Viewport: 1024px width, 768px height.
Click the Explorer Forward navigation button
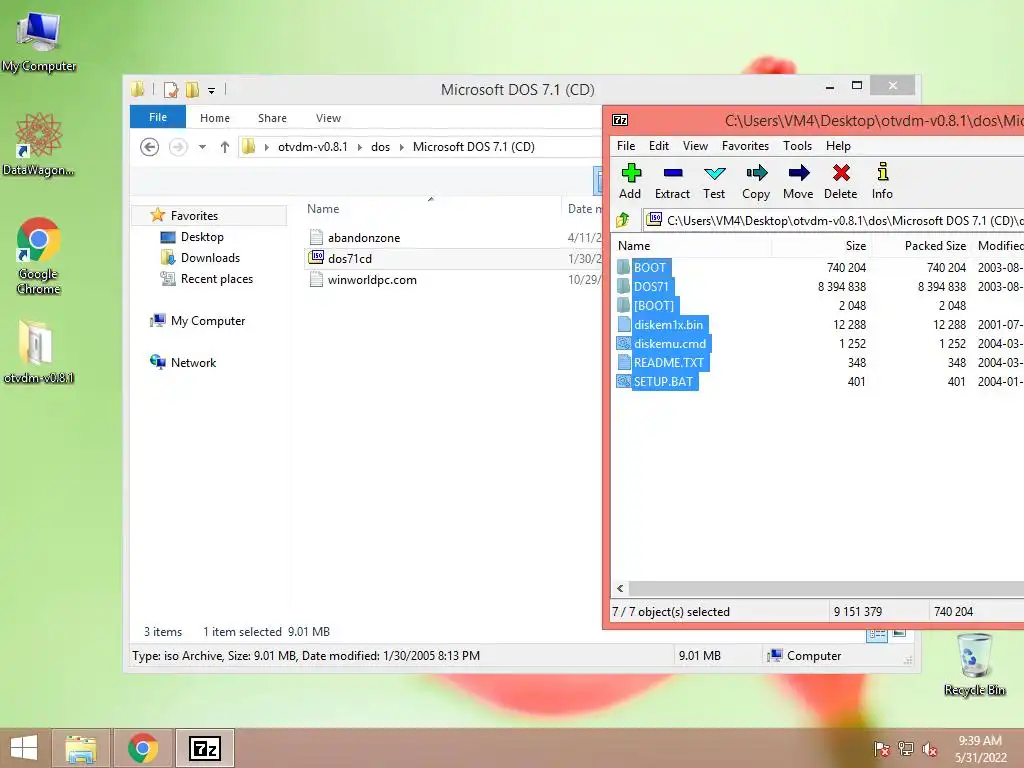[178, 147]
